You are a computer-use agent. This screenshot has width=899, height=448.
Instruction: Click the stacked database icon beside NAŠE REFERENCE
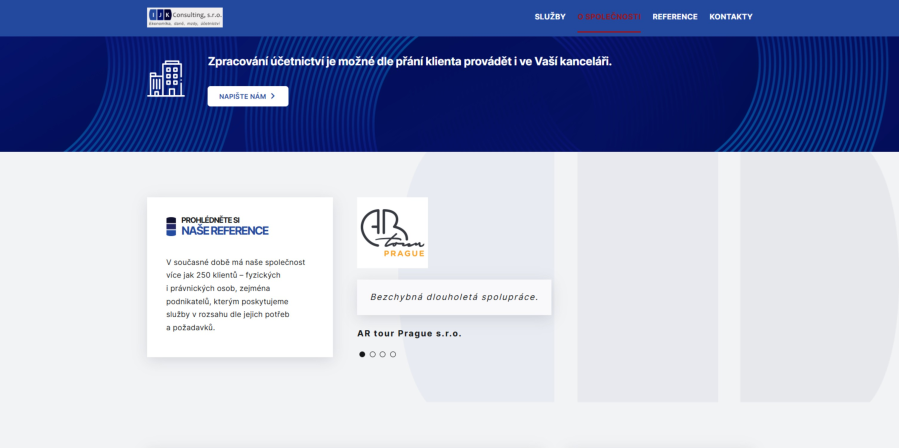click(171, 227)
